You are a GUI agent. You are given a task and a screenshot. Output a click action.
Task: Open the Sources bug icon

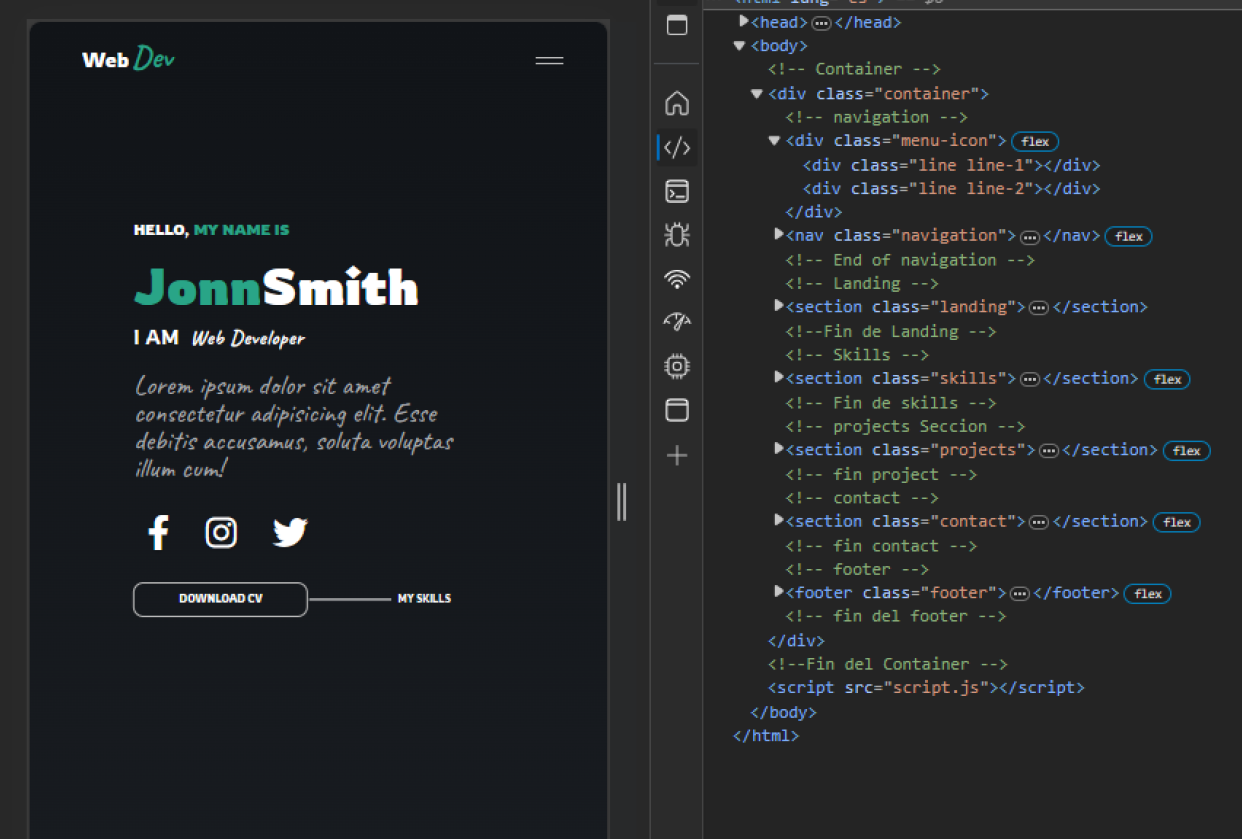point(677,235)
